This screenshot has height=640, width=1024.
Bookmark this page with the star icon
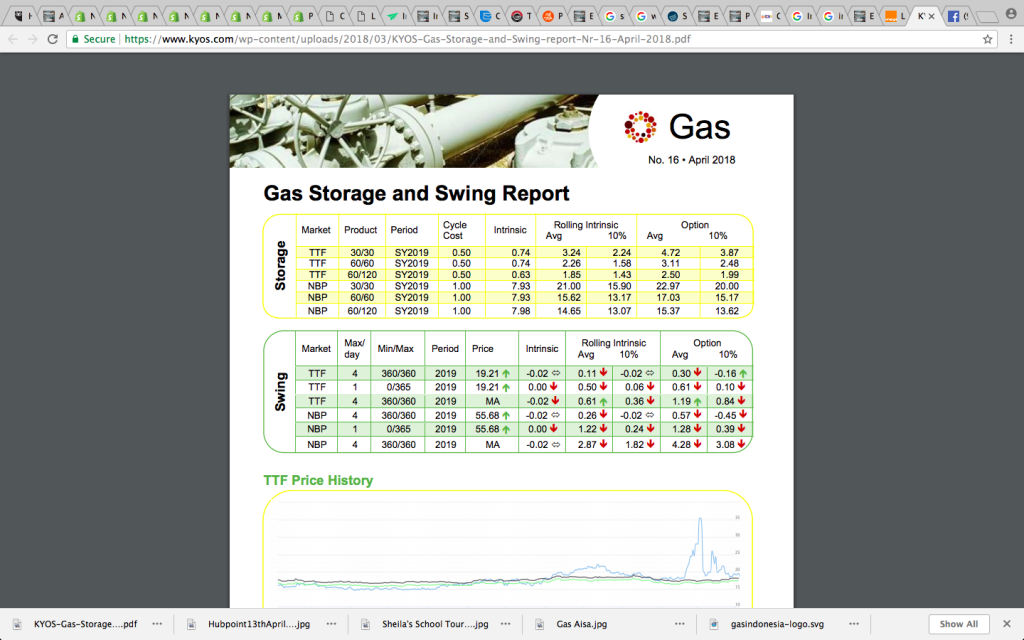click(987, 39)
